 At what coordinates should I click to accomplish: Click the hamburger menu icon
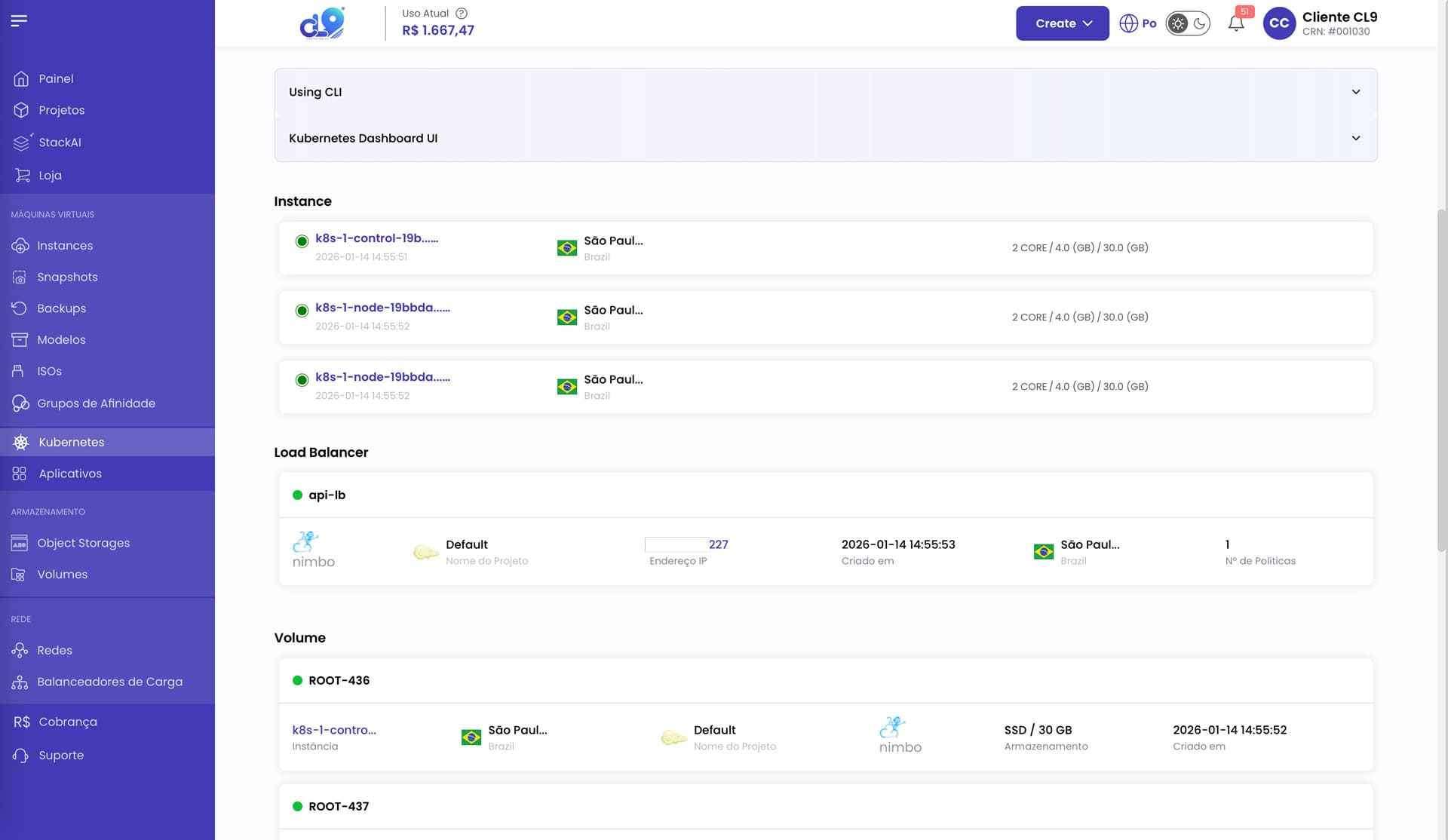(x=19, y=20)
